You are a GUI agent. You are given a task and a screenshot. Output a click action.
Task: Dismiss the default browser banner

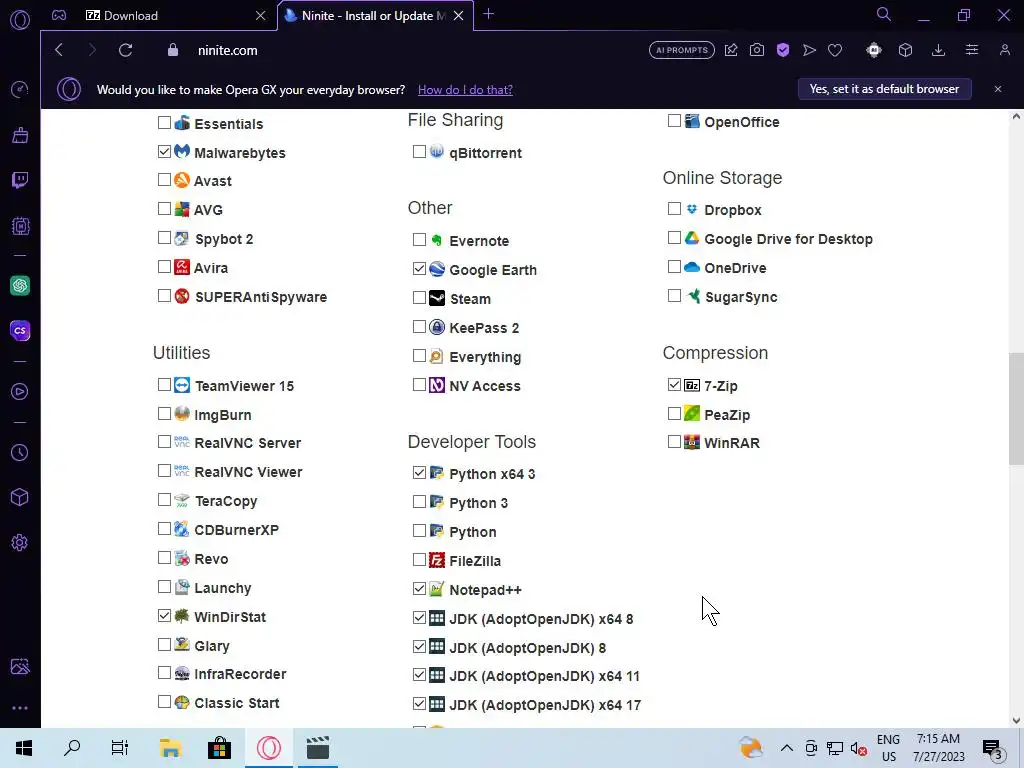point(997,89)
